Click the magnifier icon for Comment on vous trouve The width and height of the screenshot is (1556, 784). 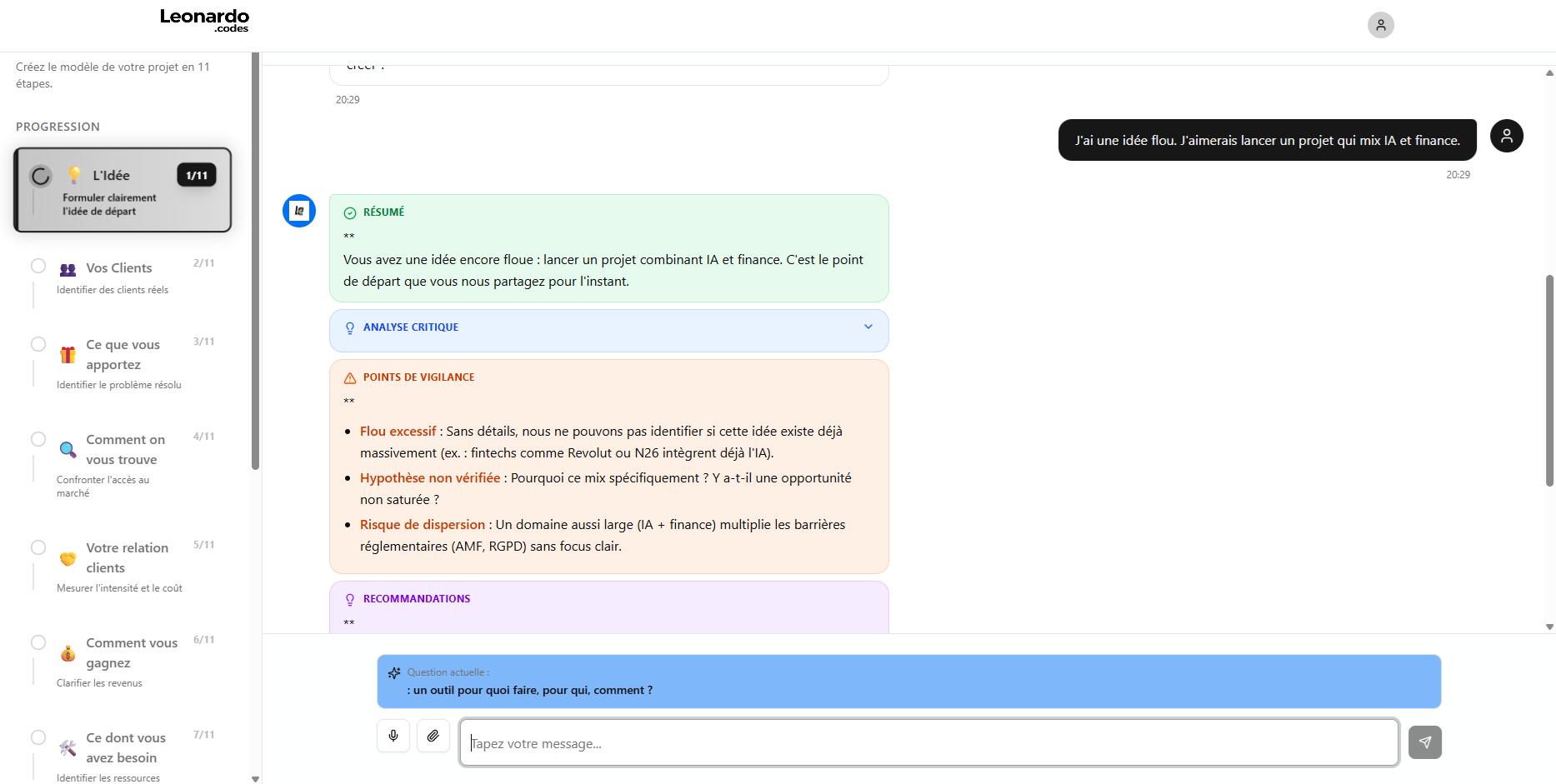tap(68, 450)
